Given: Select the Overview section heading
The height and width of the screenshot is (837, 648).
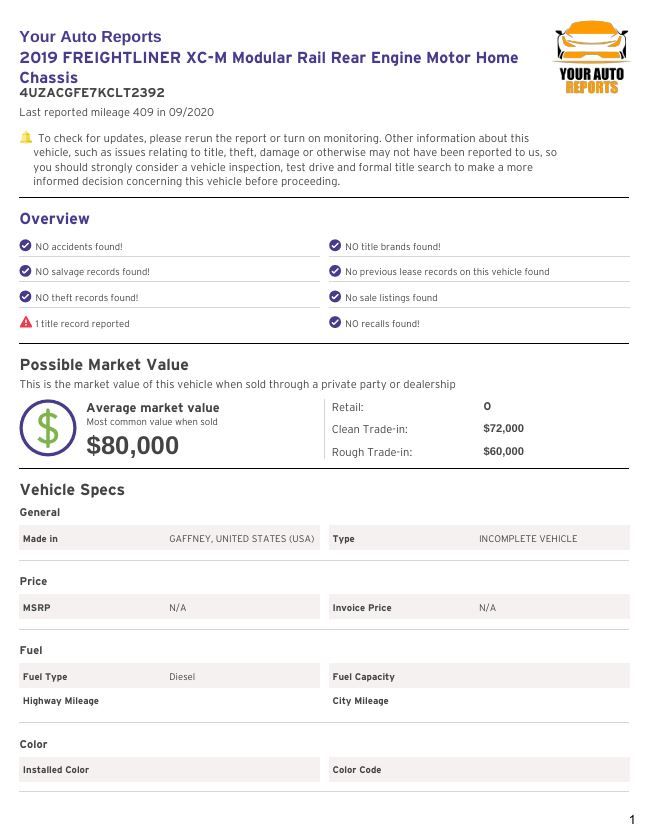Looking at the screenshot, I should (54, 218).
